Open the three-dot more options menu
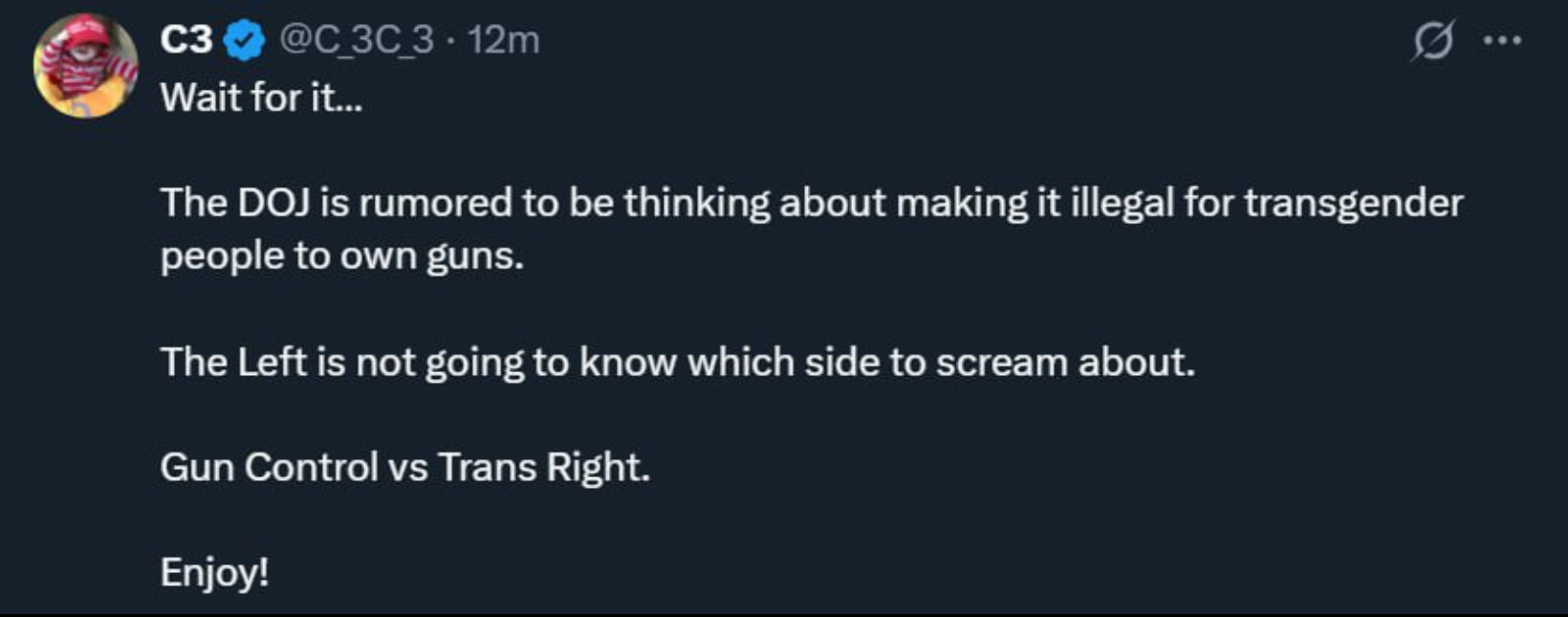The width and height of the screenshot is (1568, 617). [x=1502, y=40]
